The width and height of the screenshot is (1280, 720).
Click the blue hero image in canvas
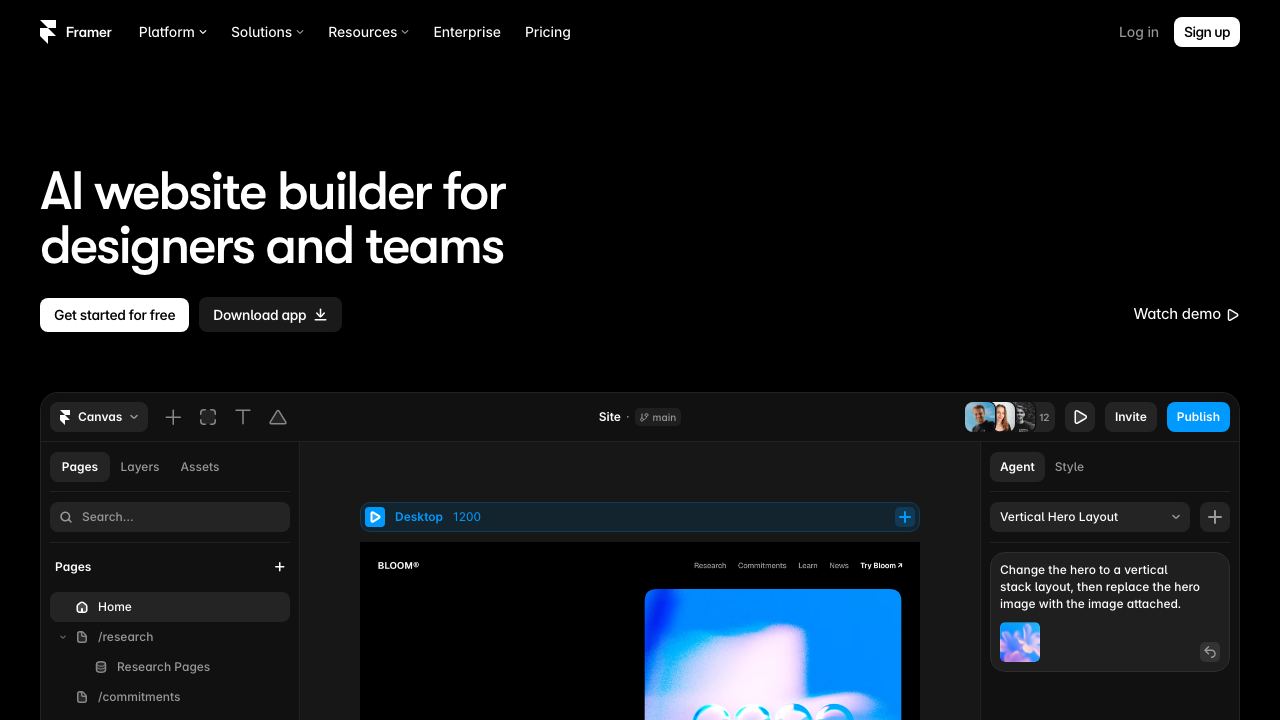point(773,654)
